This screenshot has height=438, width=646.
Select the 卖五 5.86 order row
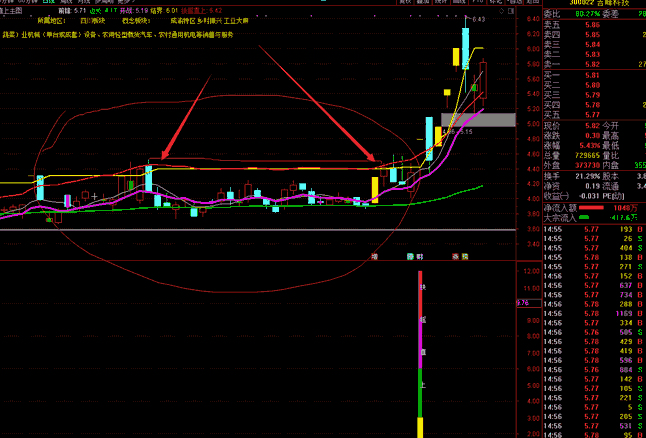click(x=595, y=25)
